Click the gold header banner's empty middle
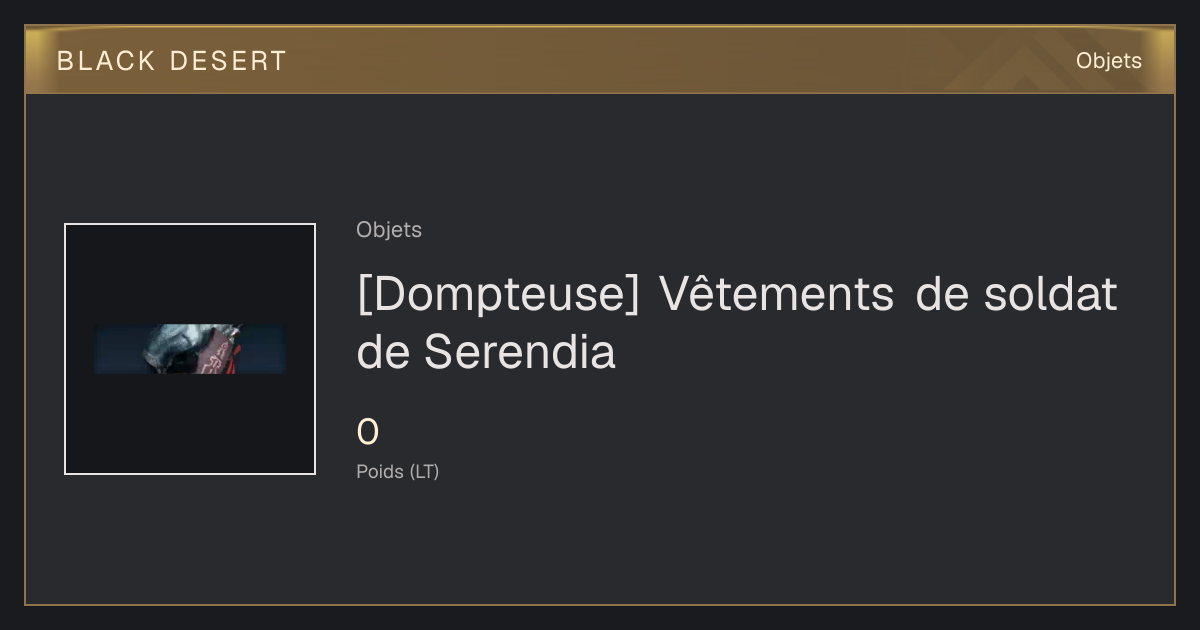Viewport: 1200px width, 630px height. (x=650, y=60)
